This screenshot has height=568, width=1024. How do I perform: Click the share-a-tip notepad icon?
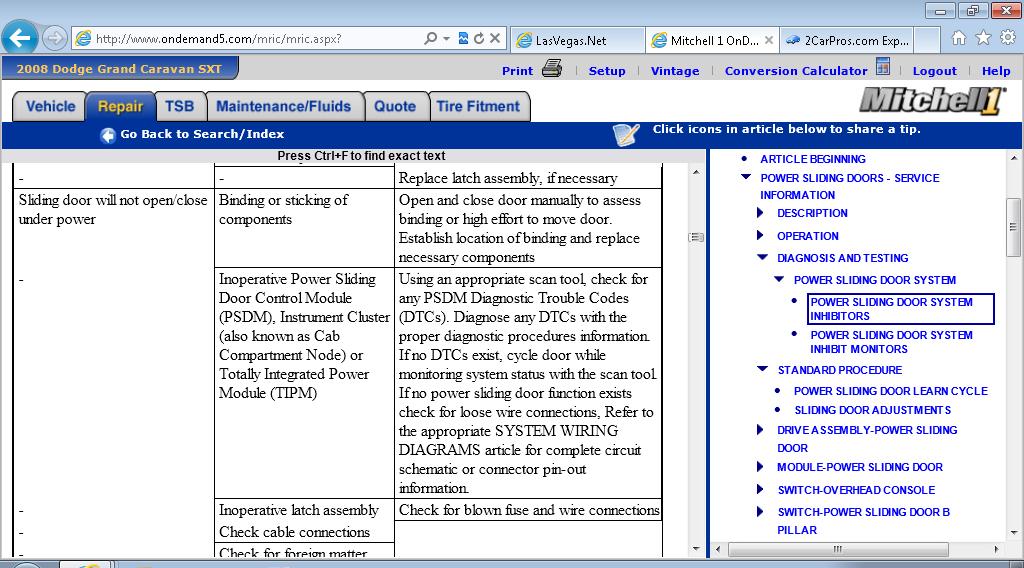pos(626,134)
